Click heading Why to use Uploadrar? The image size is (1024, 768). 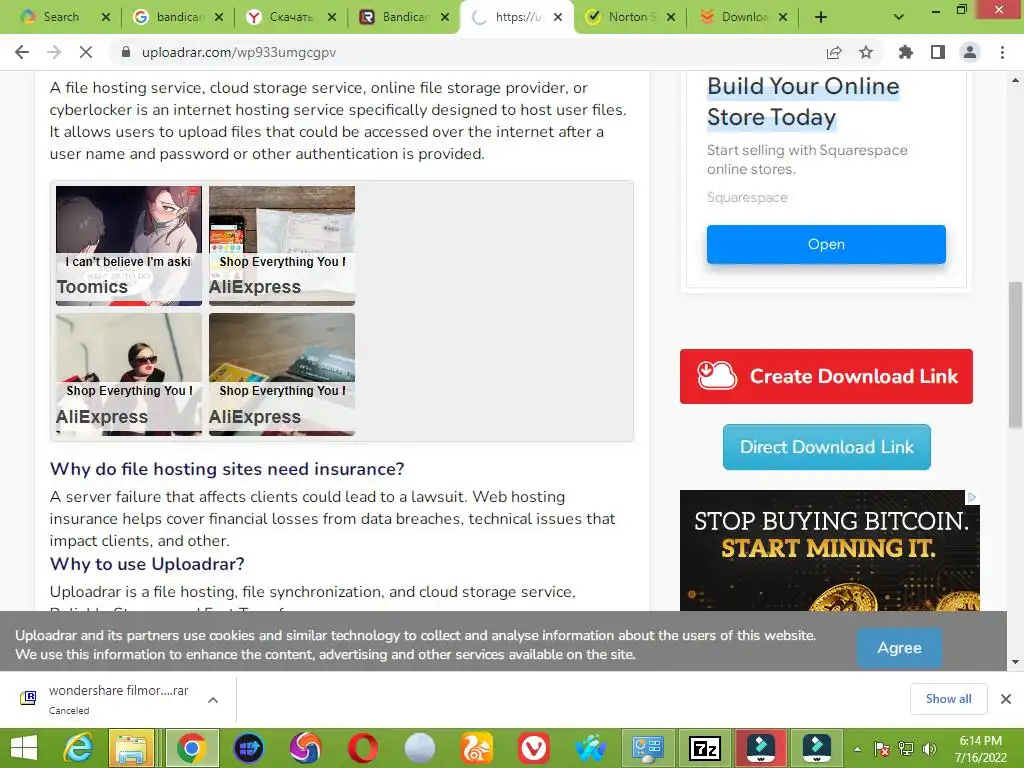tap(147, 564)
